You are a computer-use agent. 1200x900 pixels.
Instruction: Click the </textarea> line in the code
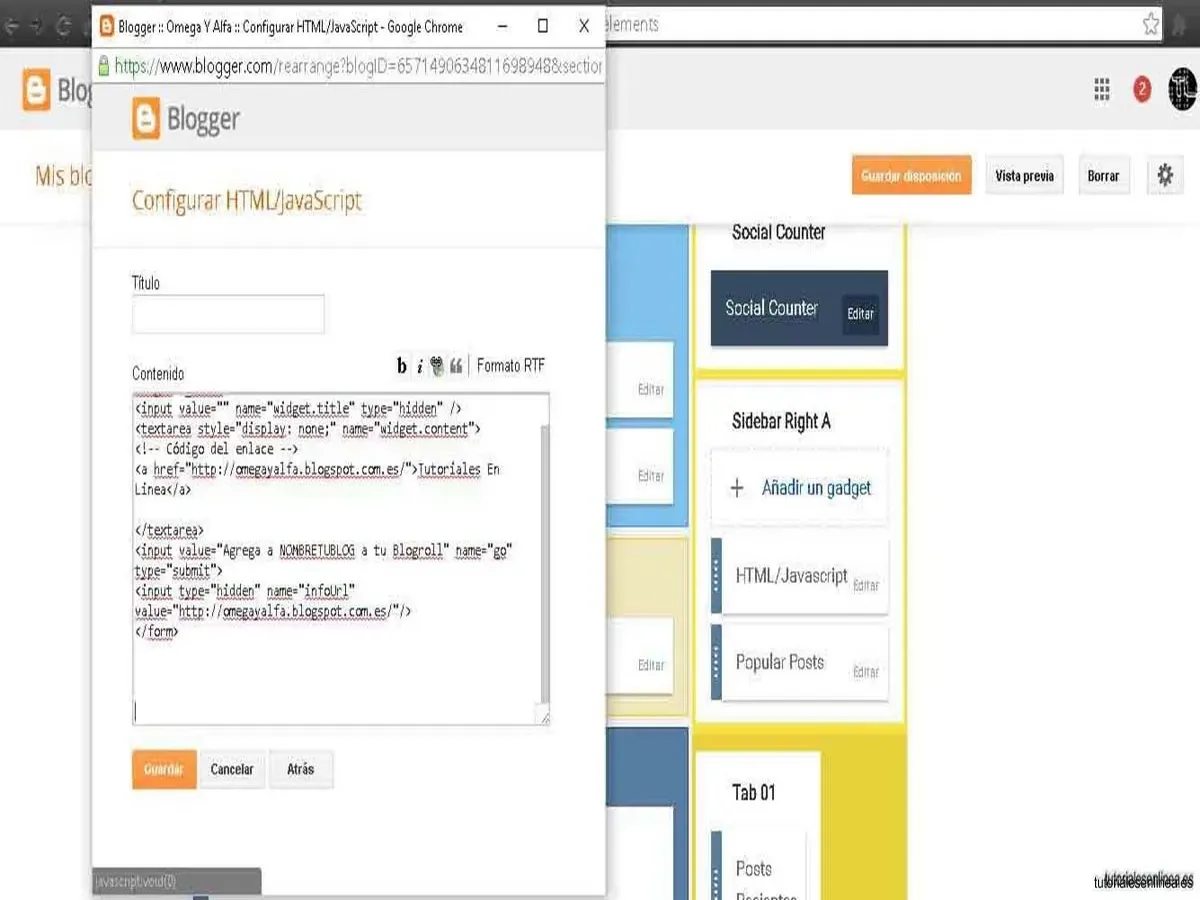[169, 530]
